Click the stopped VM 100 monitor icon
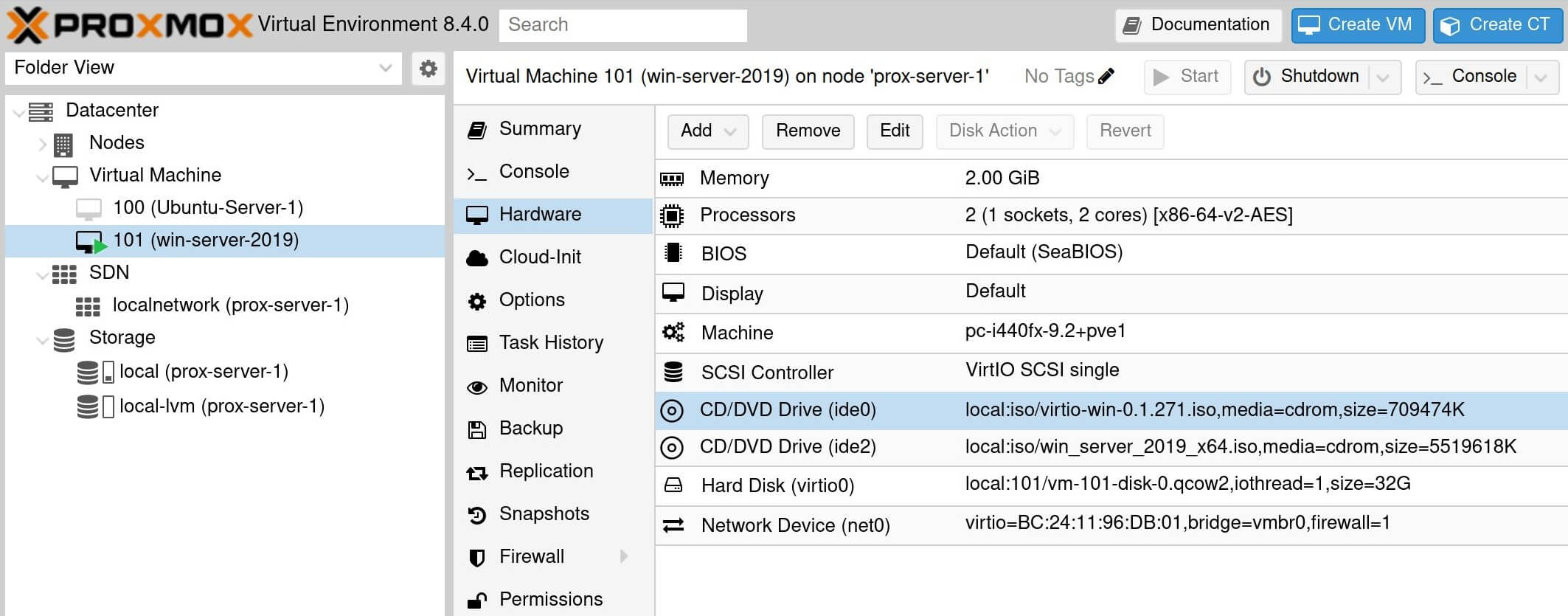Viewport: 1568px width, 616px height. tap(89, 210)
